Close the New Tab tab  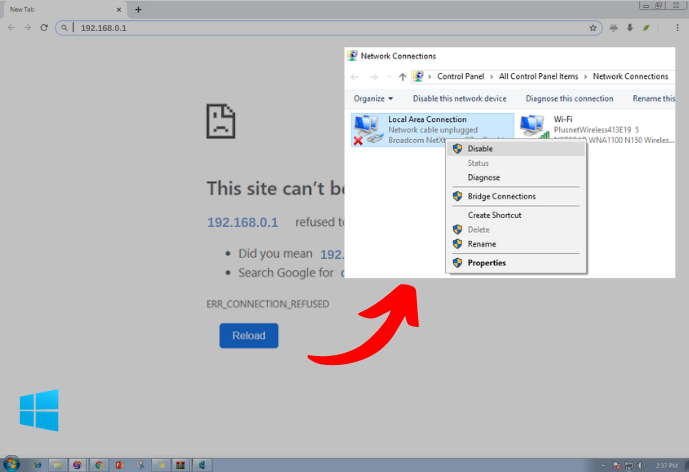pos(119,9)
